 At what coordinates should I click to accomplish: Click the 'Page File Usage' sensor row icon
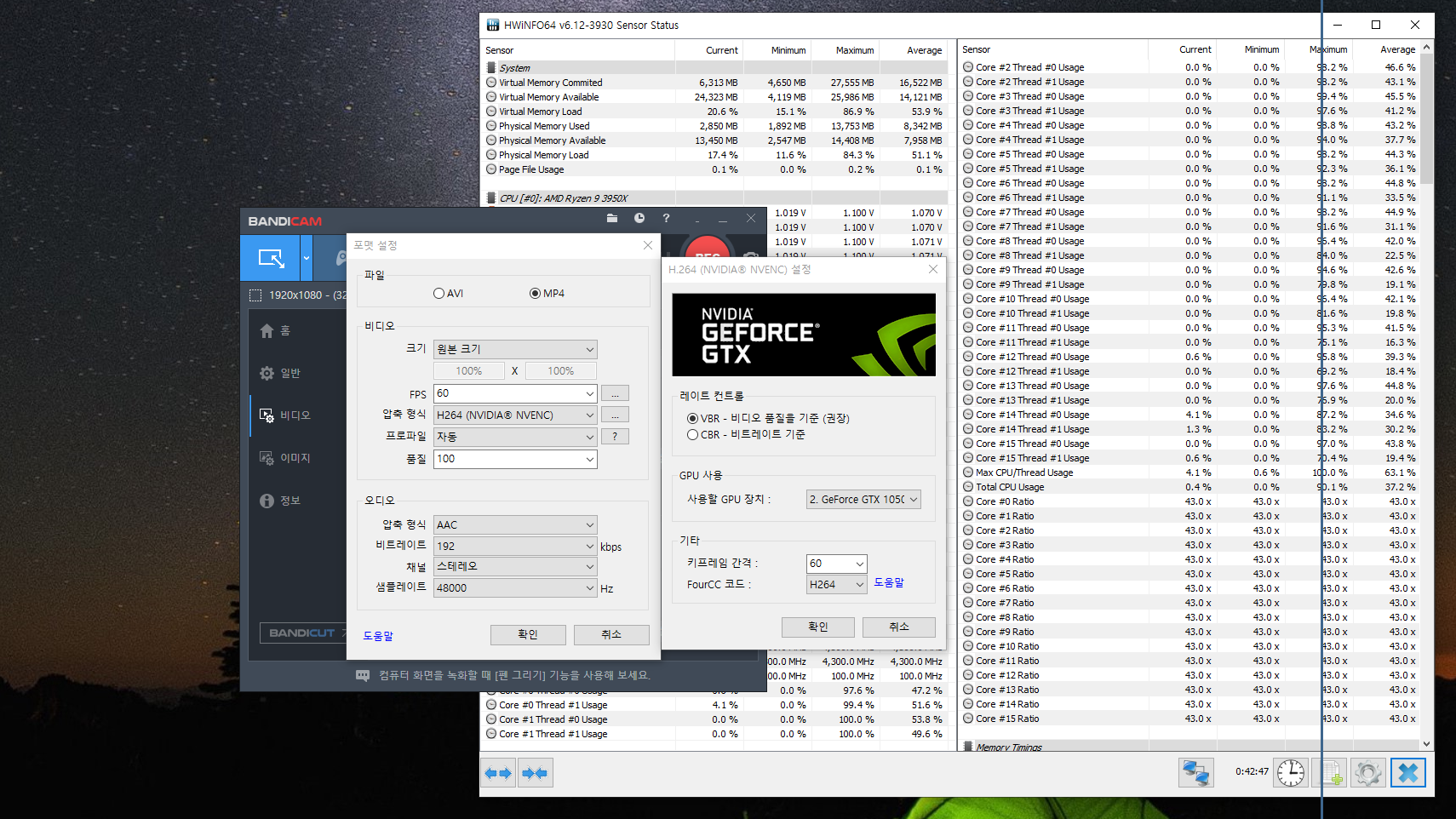point(491,169)
